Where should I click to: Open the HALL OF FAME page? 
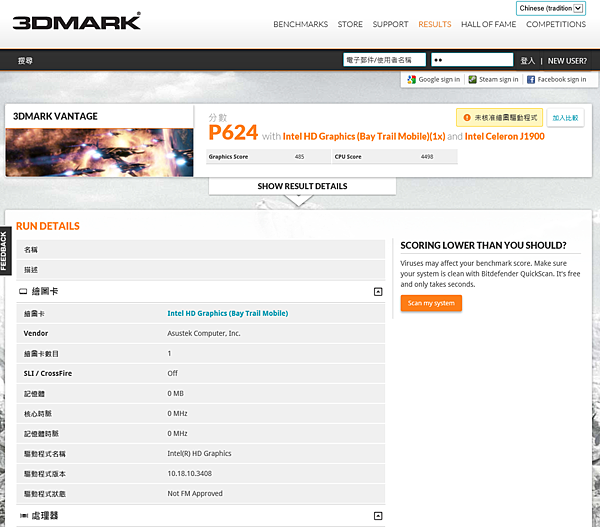tap(488, 24)
